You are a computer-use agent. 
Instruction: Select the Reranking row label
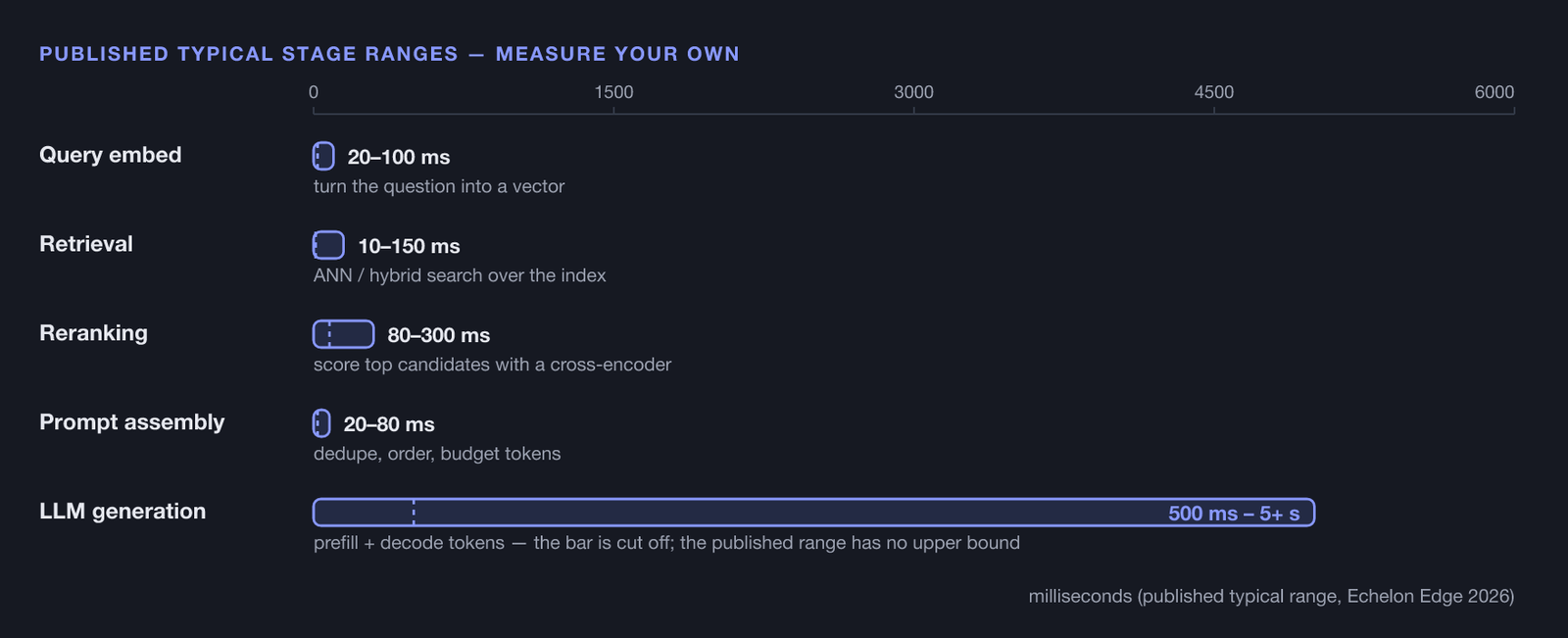(x=93, y=333)
